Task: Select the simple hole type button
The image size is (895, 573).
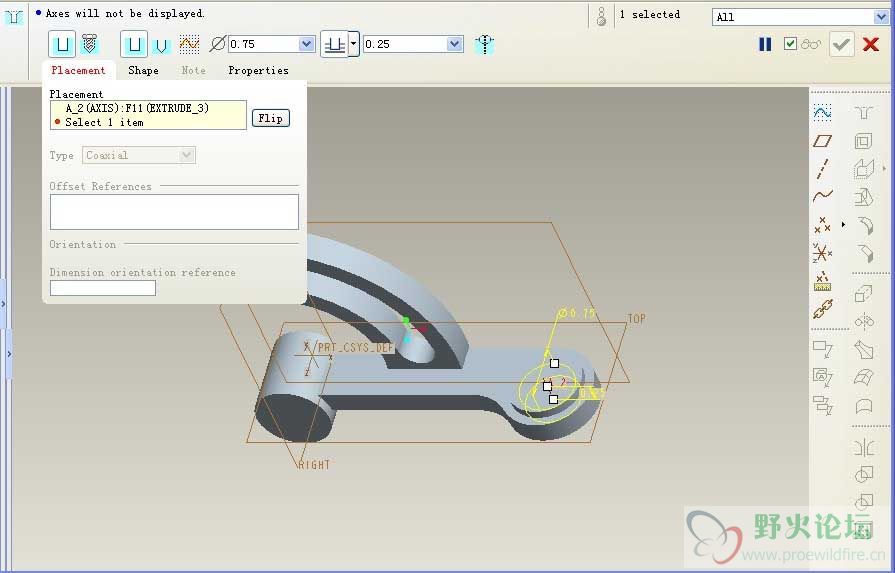Action: [62, 44]
